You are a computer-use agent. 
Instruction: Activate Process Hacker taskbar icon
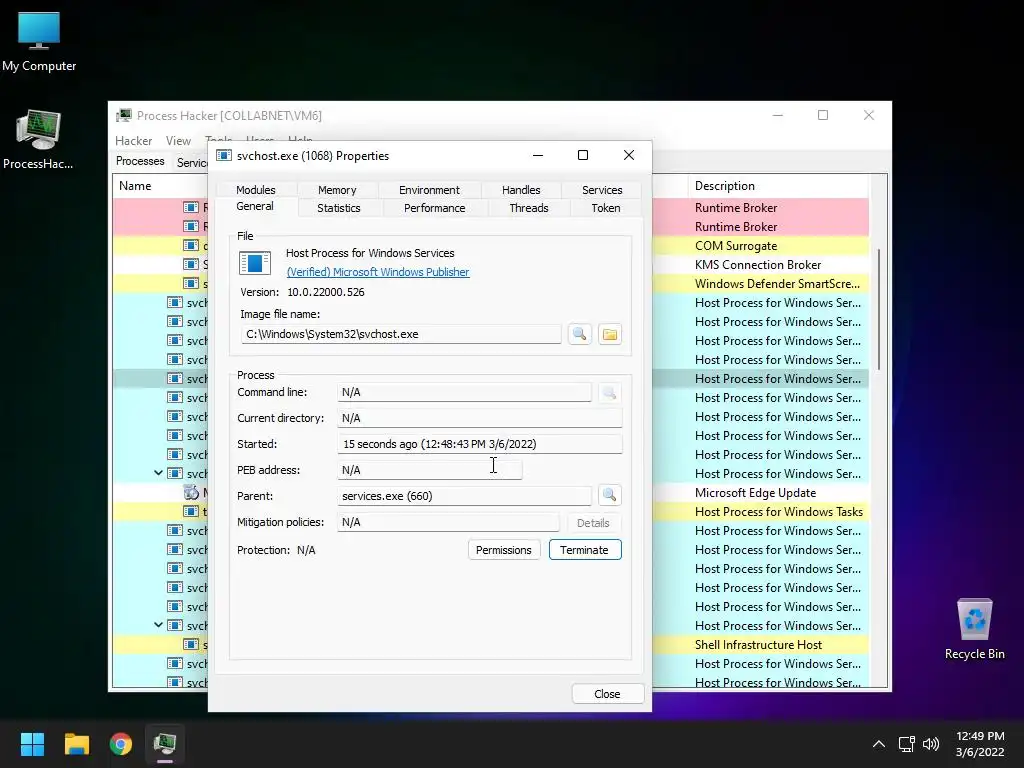[x=165, y=744]
